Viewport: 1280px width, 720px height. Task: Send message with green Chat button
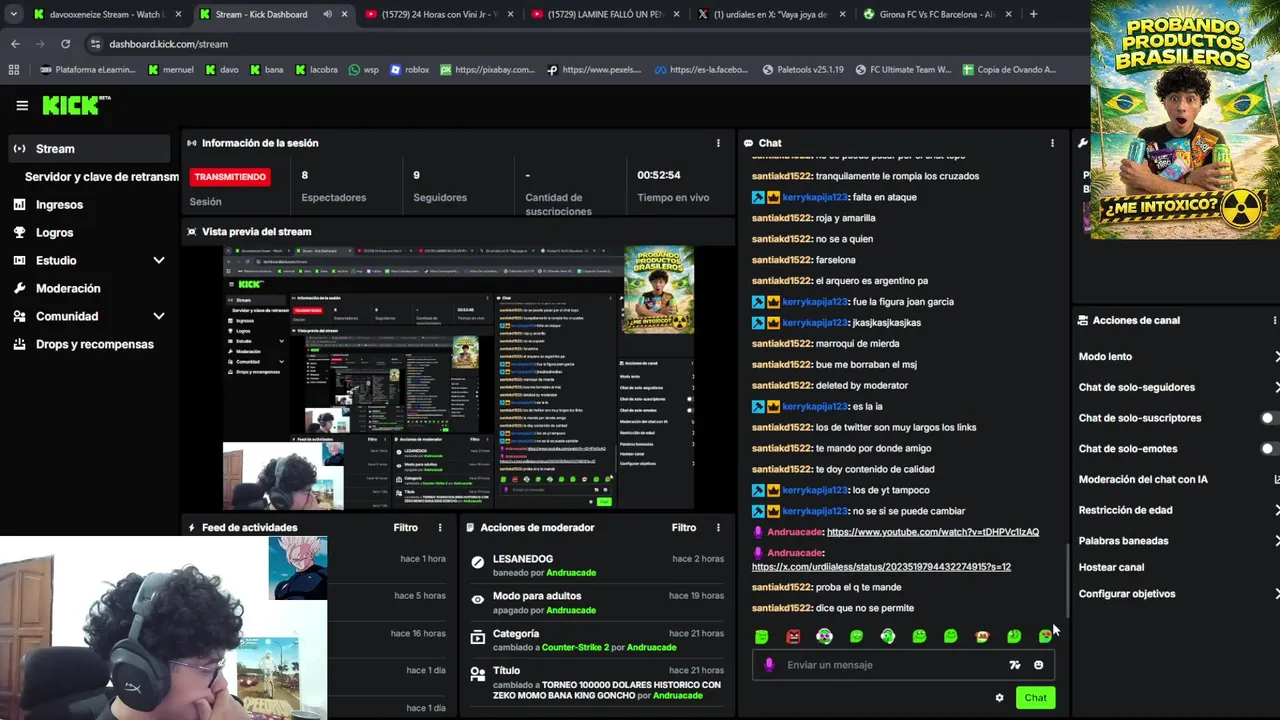(1035, 698)
